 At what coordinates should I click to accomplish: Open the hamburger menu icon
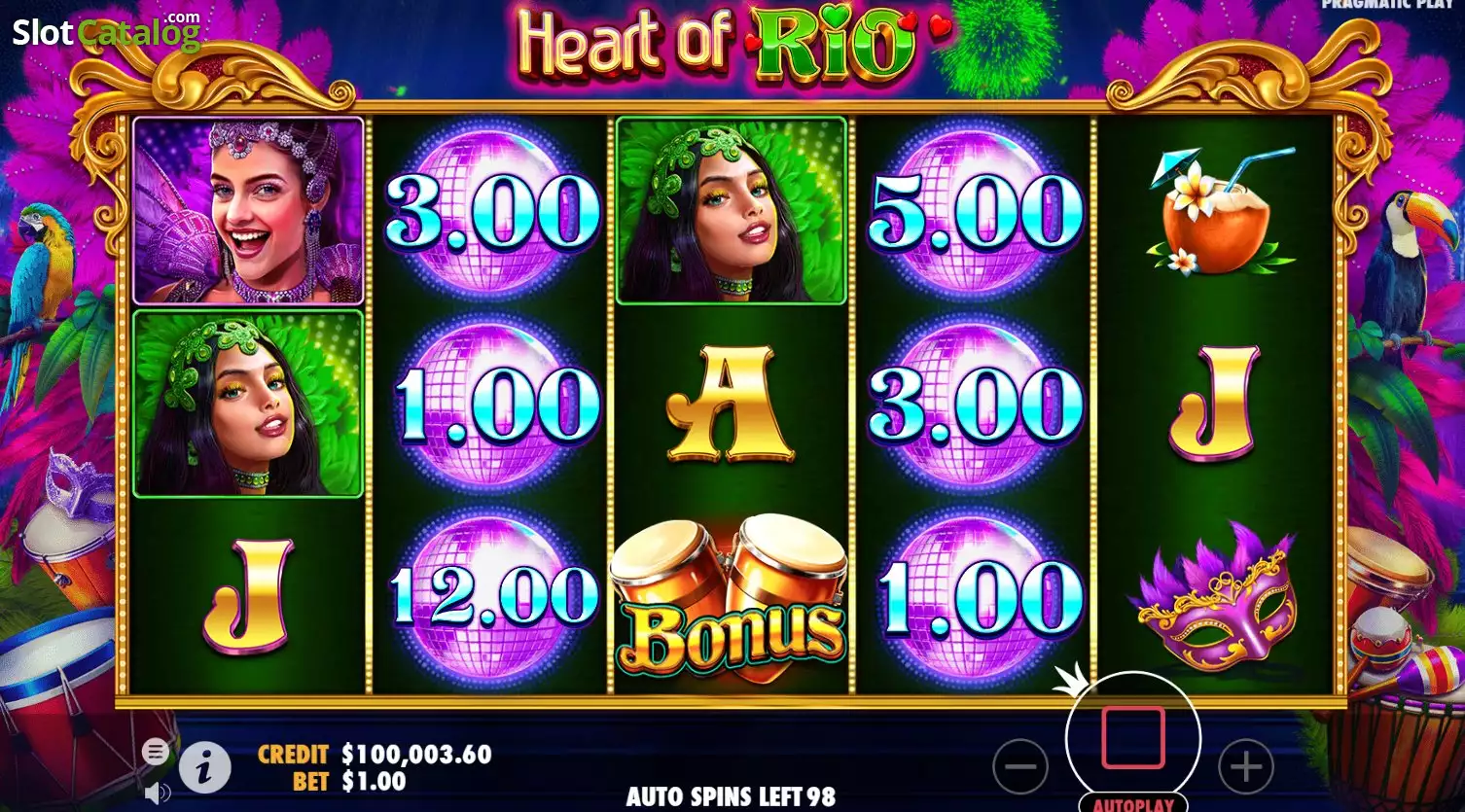click(155, 752)
